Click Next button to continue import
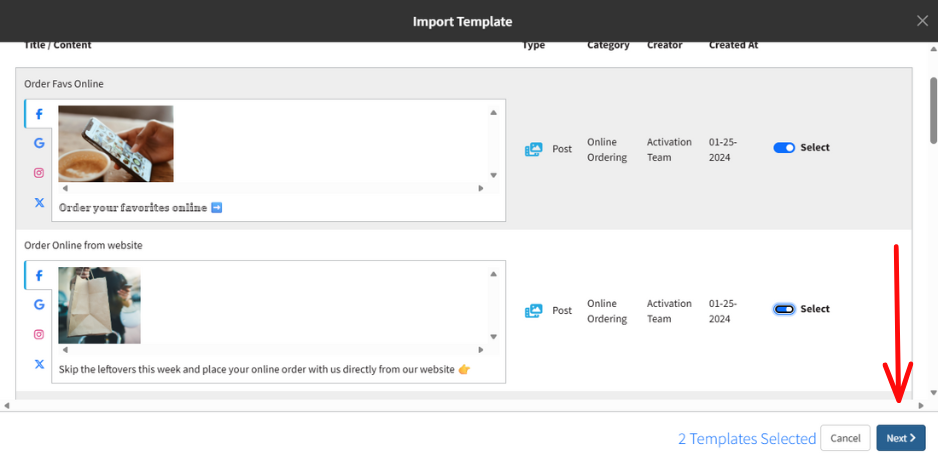Viewport: 938px width, 461px height. tap(900, 438)
